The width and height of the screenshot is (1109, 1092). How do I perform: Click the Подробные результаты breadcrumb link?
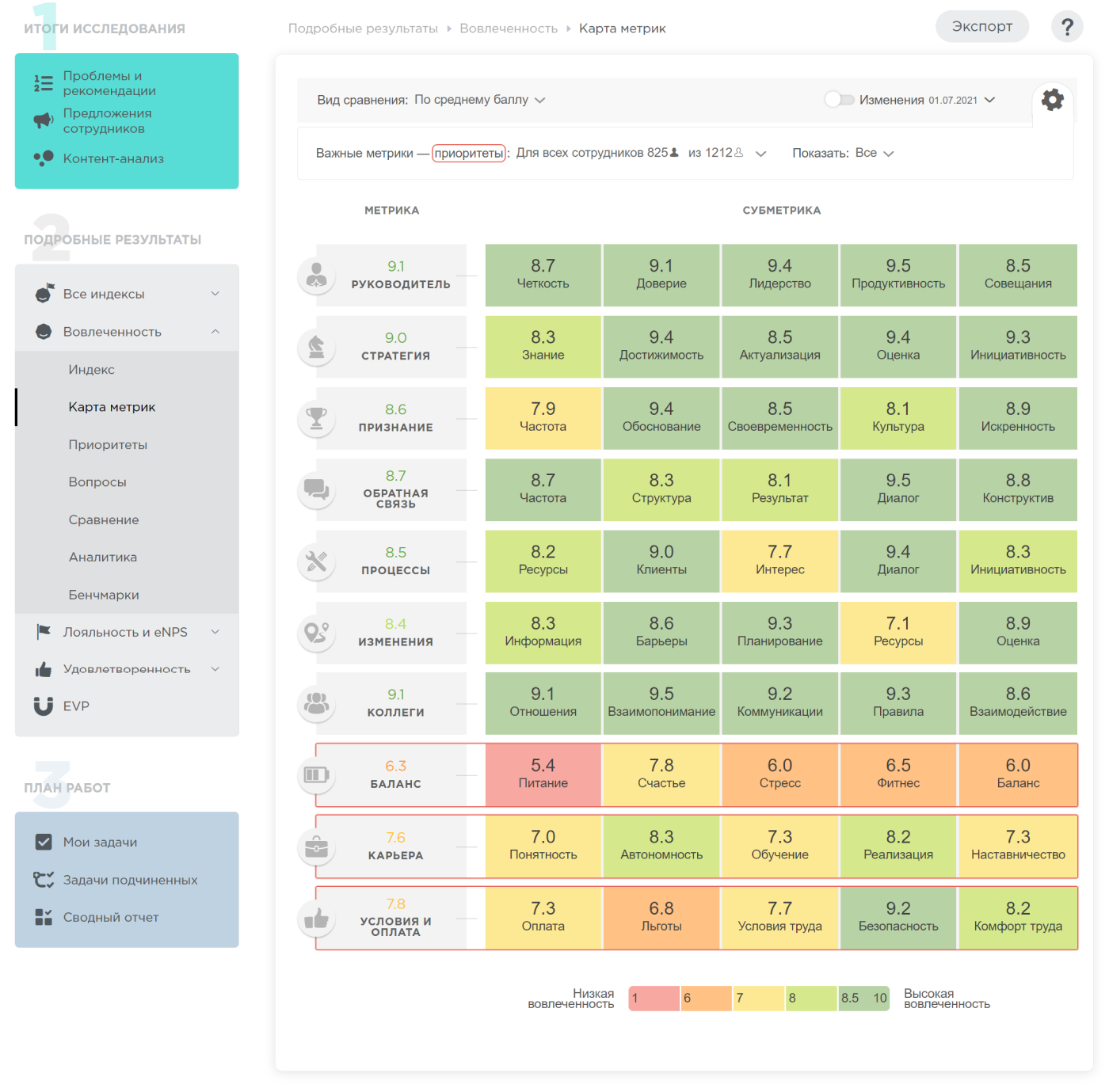pos(363,29)
